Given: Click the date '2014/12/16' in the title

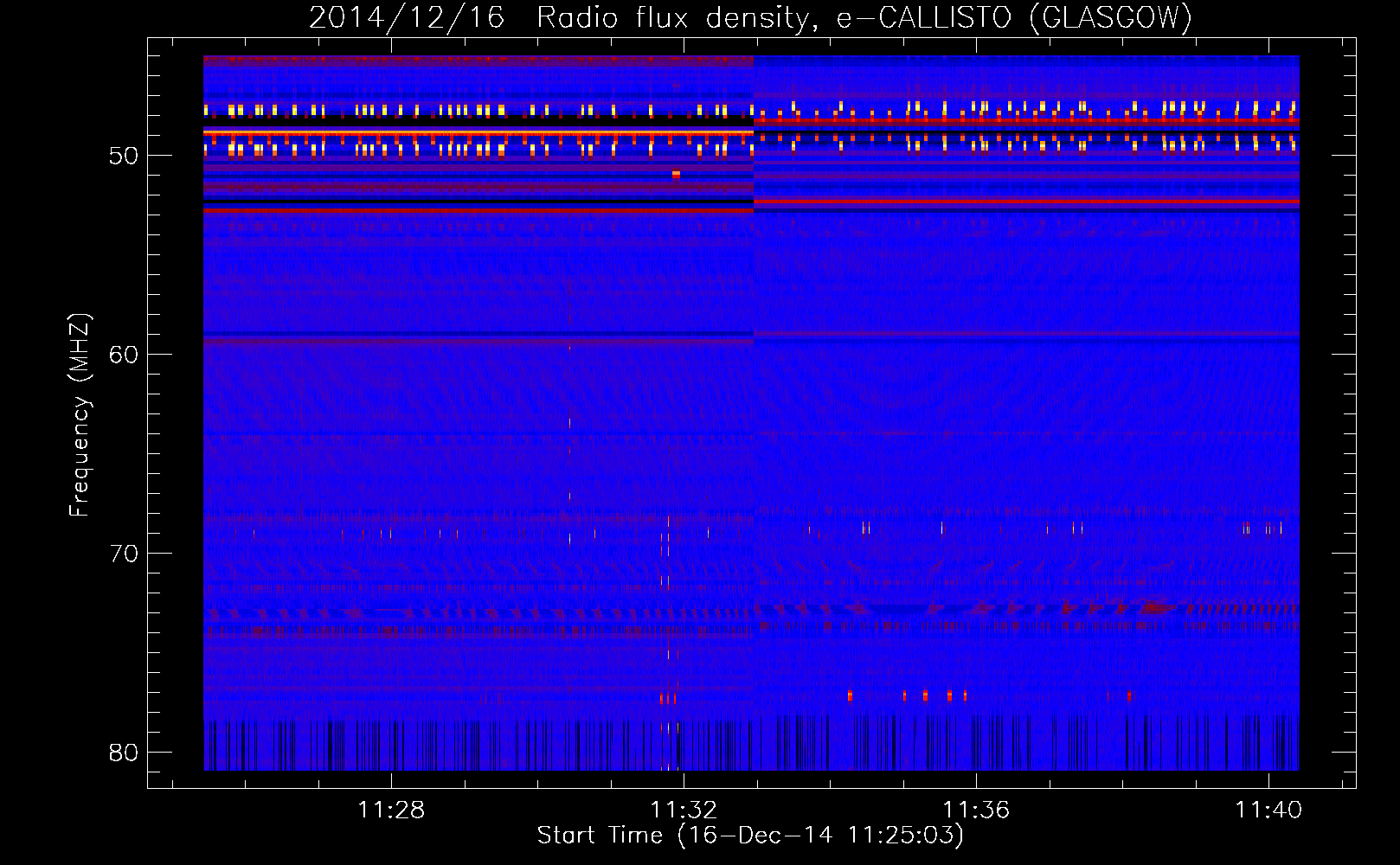Looking at the screenshot, I should tap(407, 17).
